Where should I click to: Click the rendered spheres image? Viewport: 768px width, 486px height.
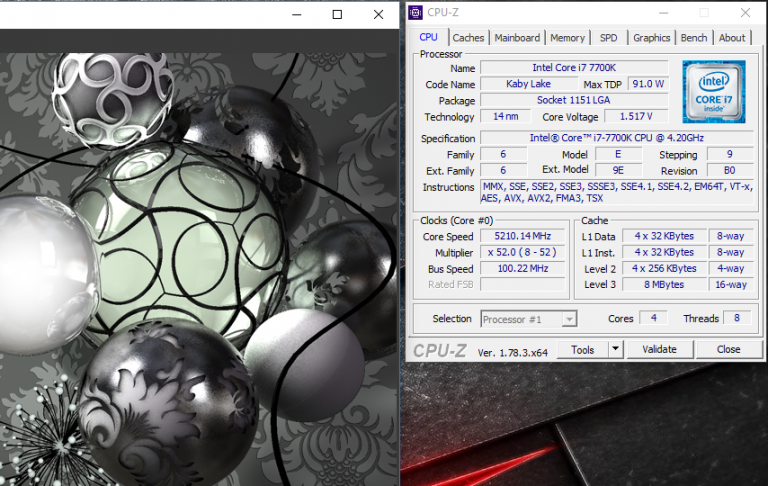(198, 269)
